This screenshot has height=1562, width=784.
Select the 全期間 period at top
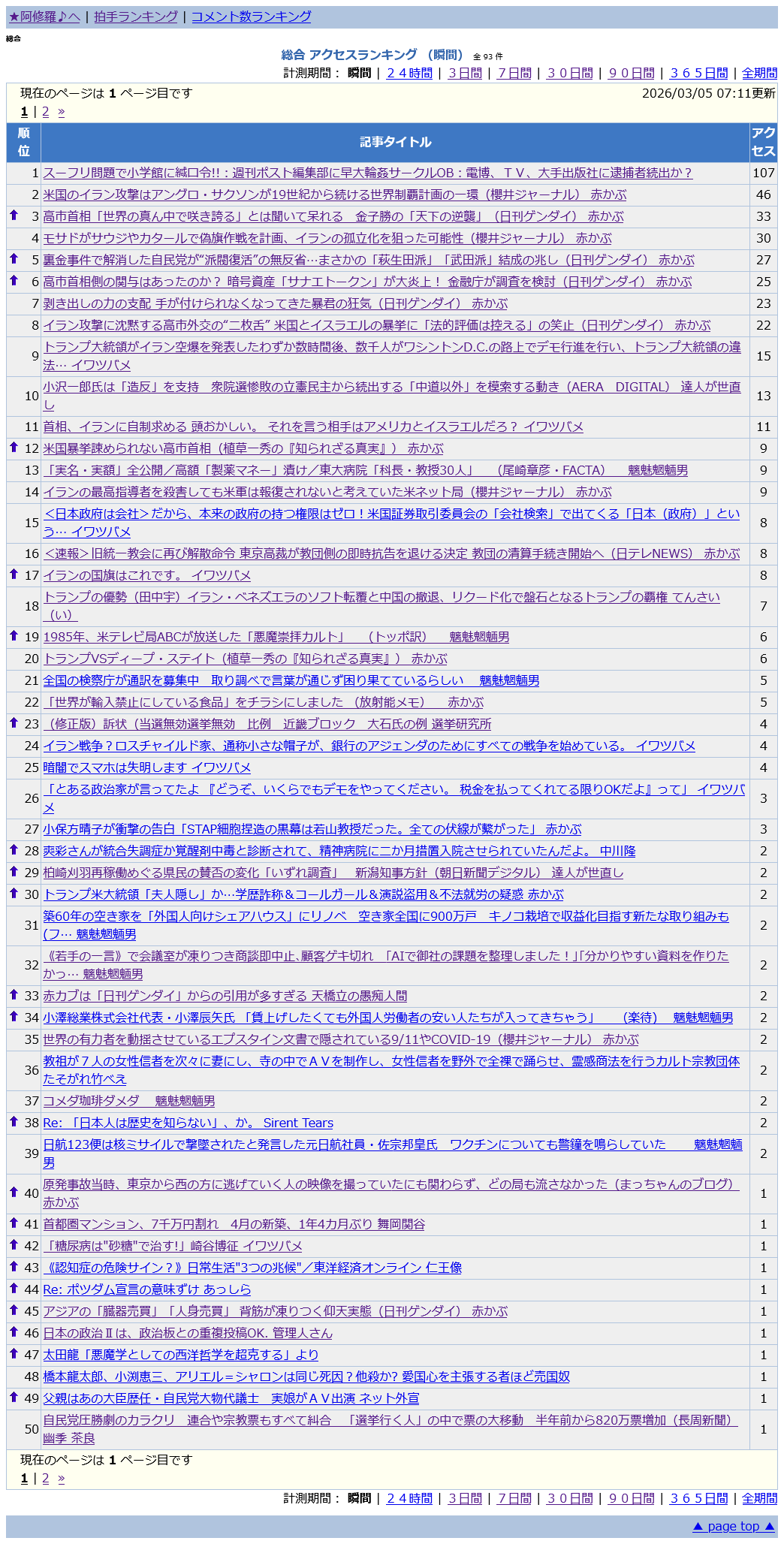[759, 73]
